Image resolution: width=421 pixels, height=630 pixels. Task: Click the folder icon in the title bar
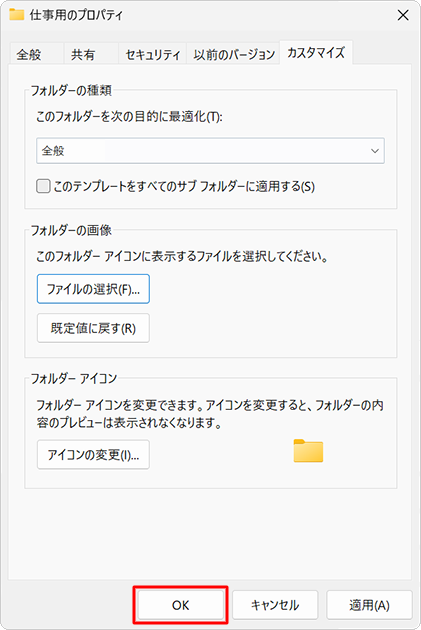pyautogui.click(x=16, y=15)
